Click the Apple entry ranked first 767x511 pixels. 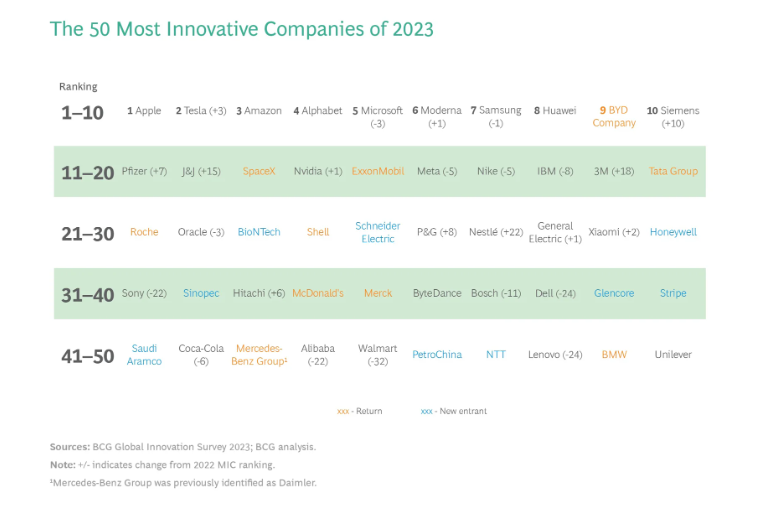click(144, 111)
